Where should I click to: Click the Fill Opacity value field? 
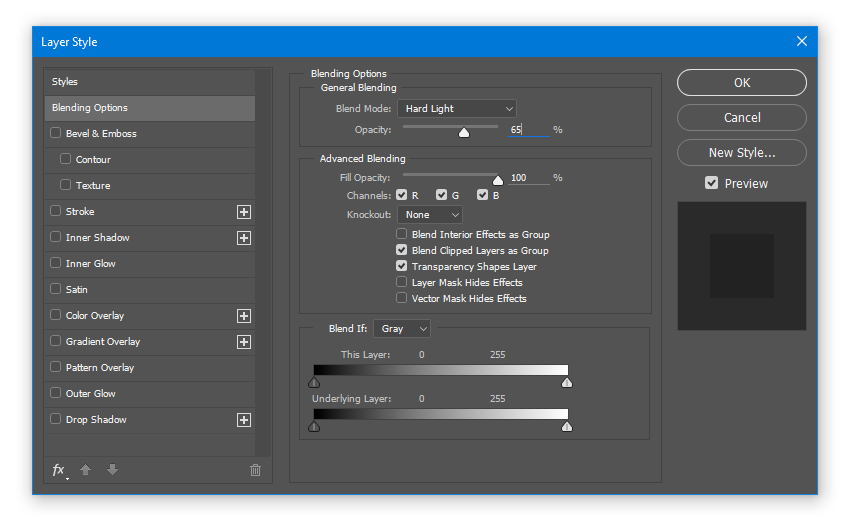point(529,178)
